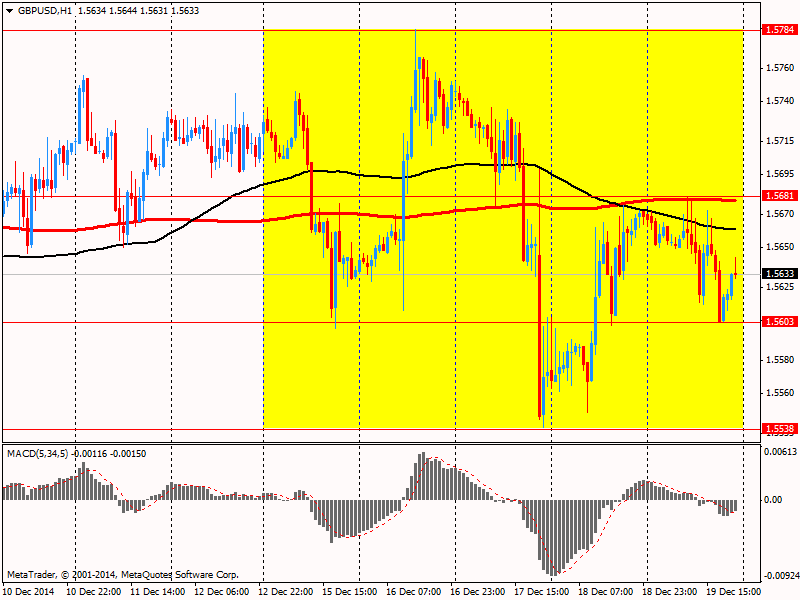This screenshot has height=600, width=800.
Task: Select the 1.5784 red price level label
Action: click(780, 30)
